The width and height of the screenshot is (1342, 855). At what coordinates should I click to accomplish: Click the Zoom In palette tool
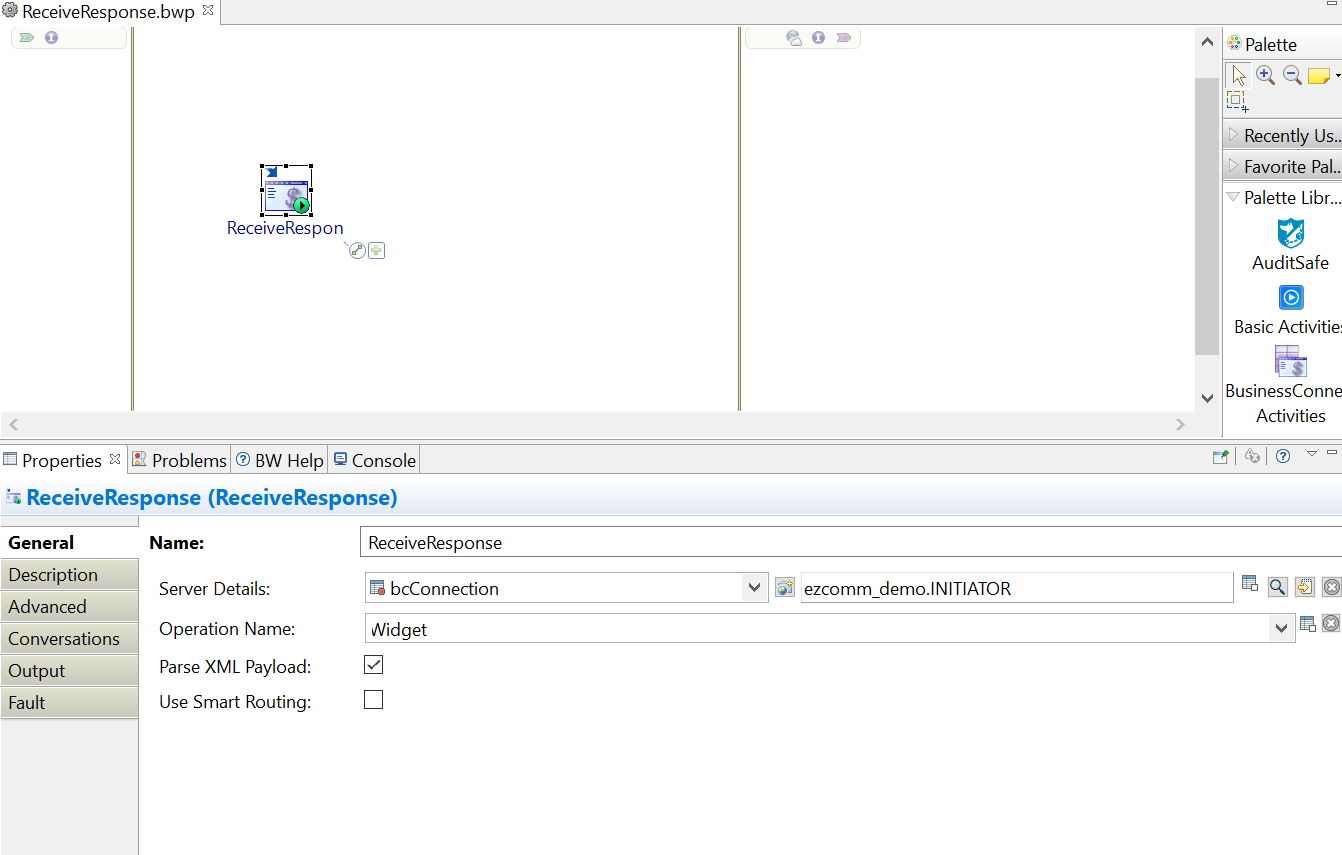click(x=1265, y=75)
